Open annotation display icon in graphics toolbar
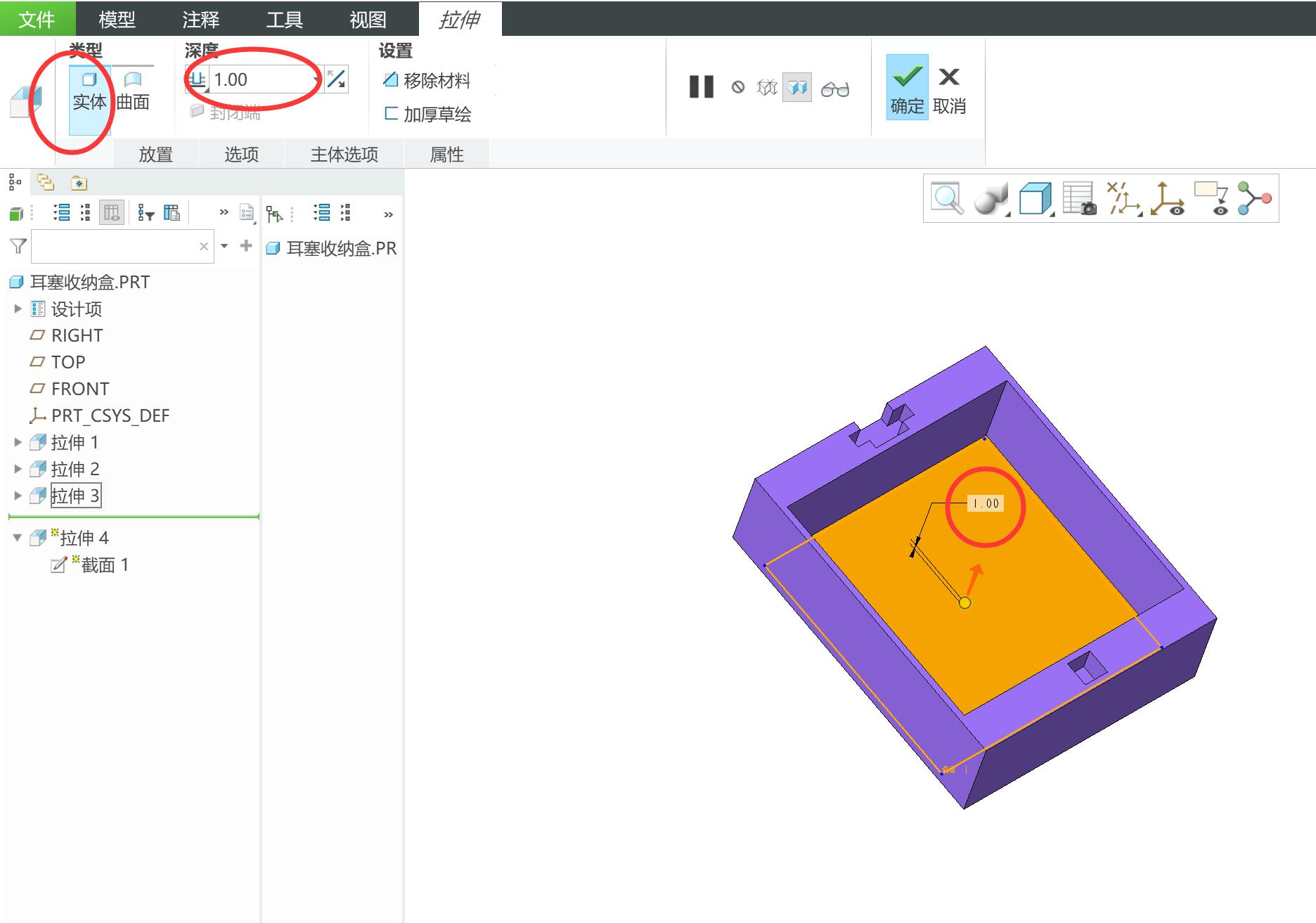 click(1211, 198)
